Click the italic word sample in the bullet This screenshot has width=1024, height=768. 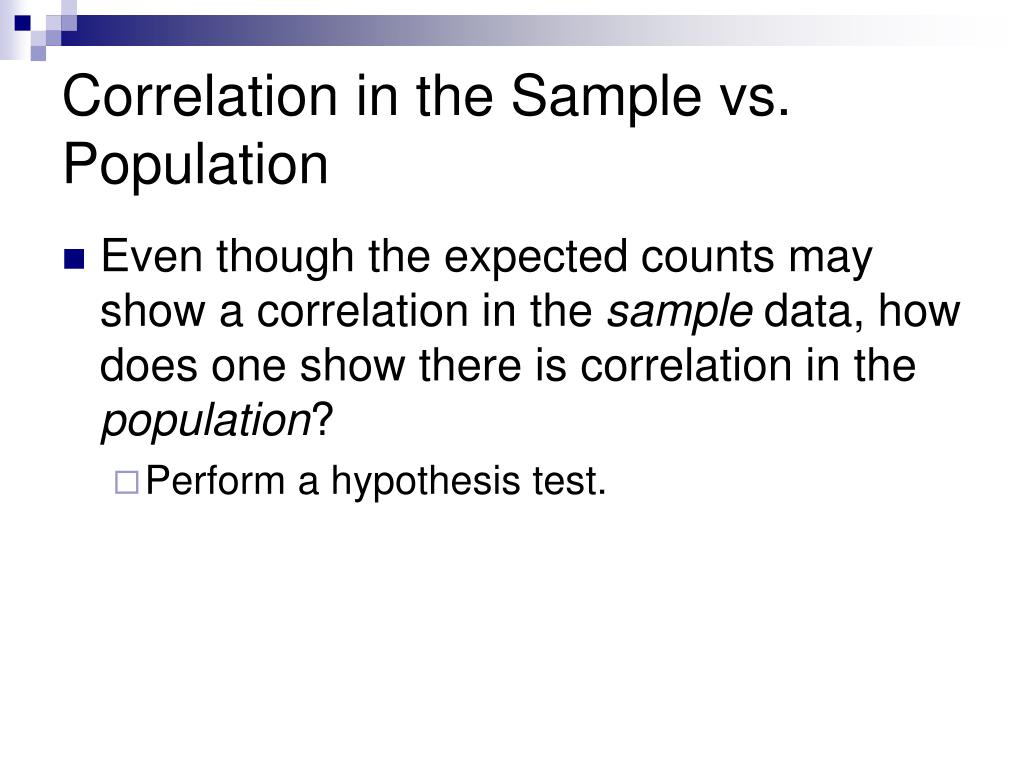click(x=679, y=312)
